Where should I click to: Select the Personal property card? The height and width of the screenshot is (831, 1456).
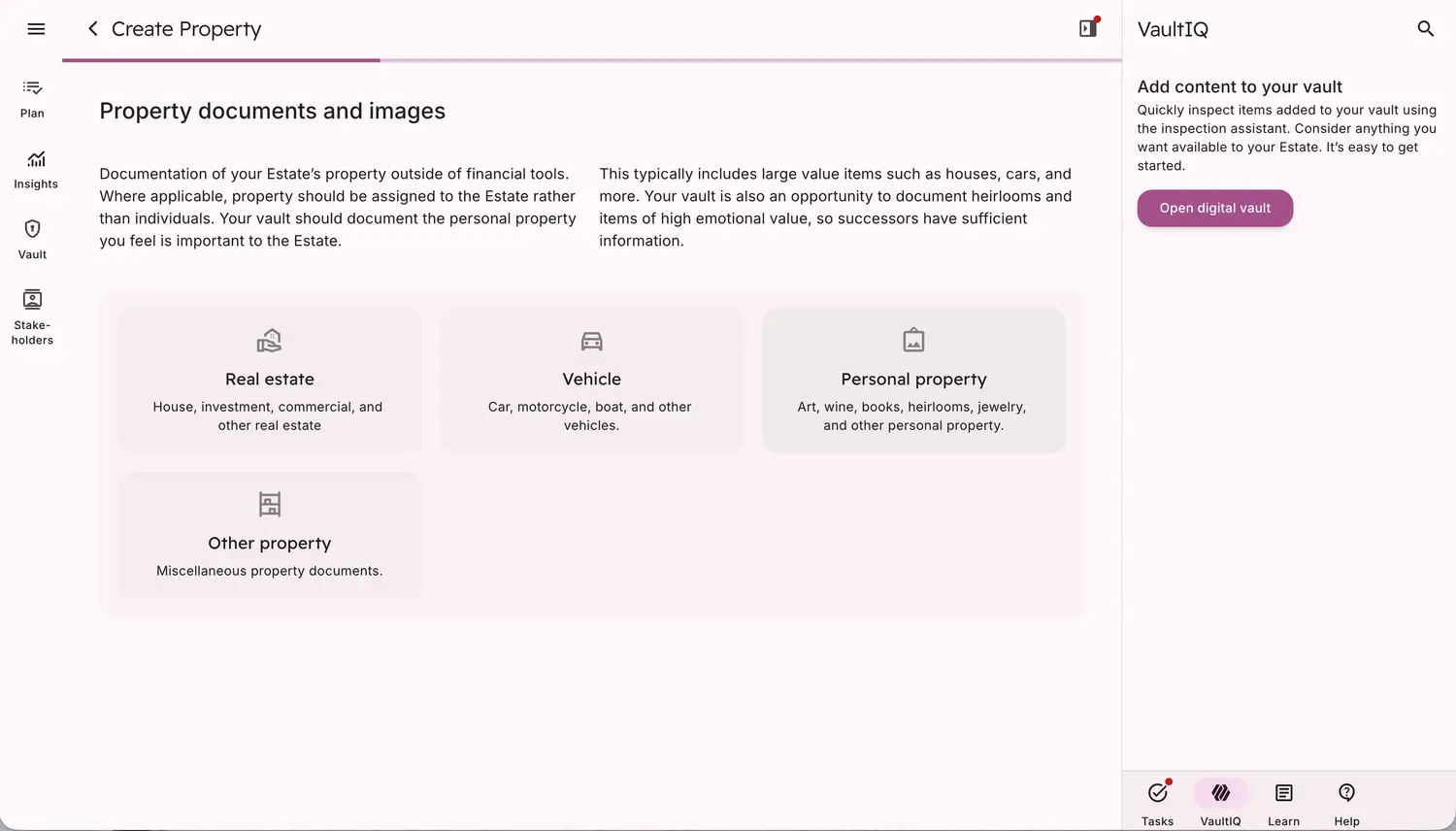pyautogui.click(x=913, y=381)
